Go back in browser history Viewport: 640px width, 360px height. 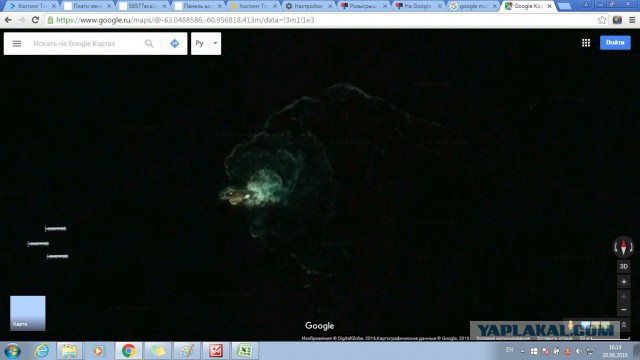[x=8, y=20]
